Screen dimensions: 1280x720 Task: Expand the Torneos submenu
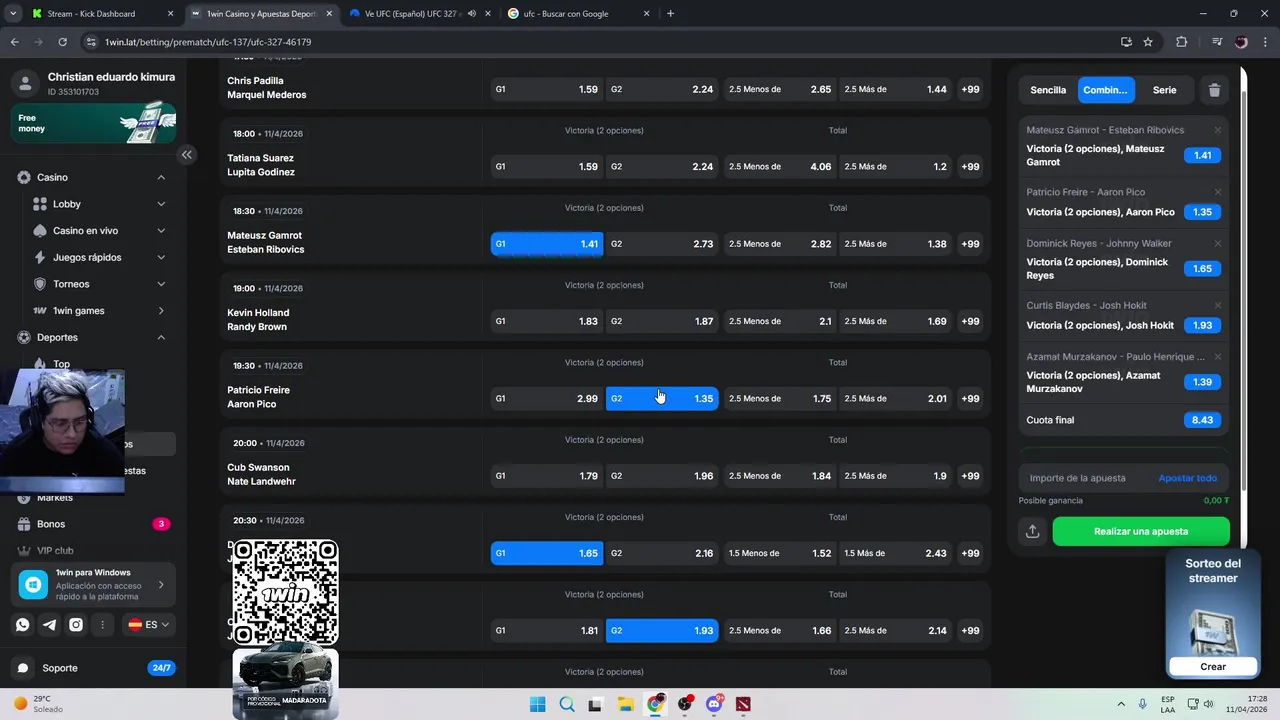pos(161,284)
